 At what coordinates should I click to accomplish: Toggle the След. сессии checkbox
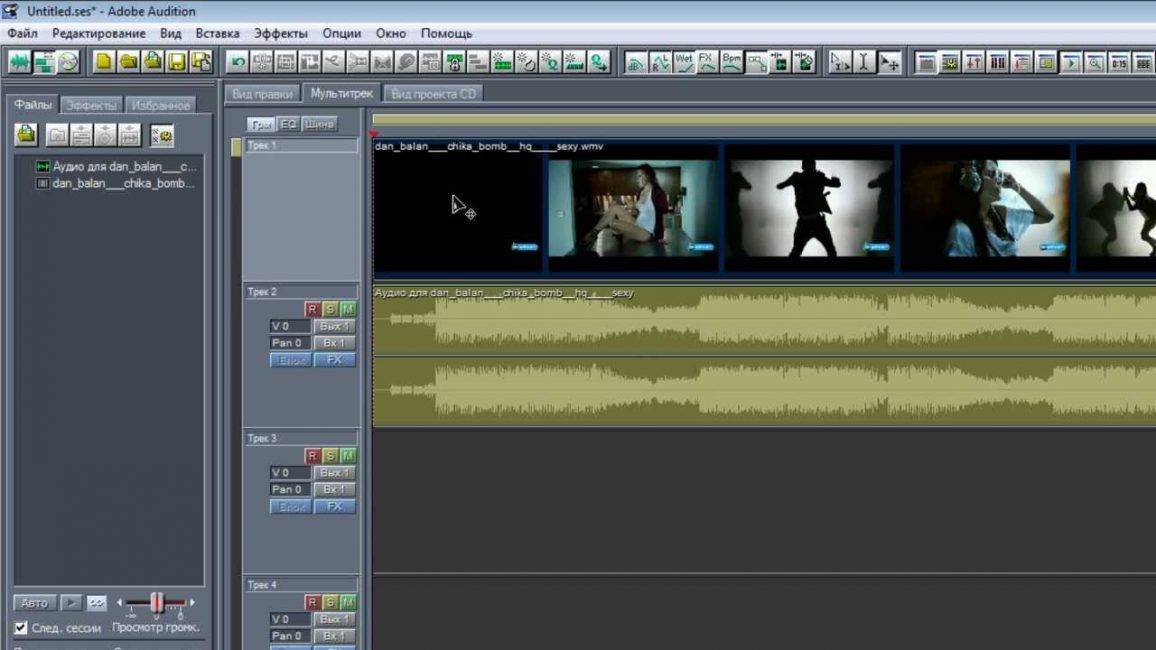(21, 628)
